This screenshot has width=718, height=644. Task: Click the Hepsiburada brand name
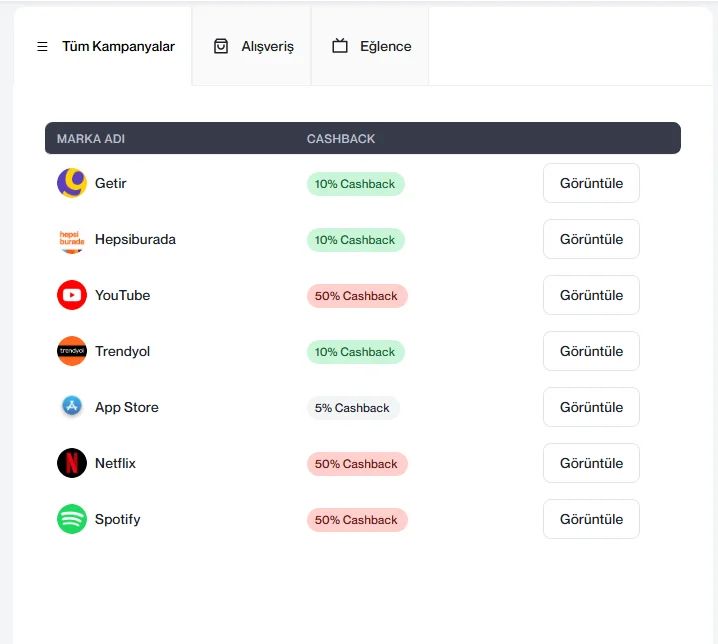[135, 239]
